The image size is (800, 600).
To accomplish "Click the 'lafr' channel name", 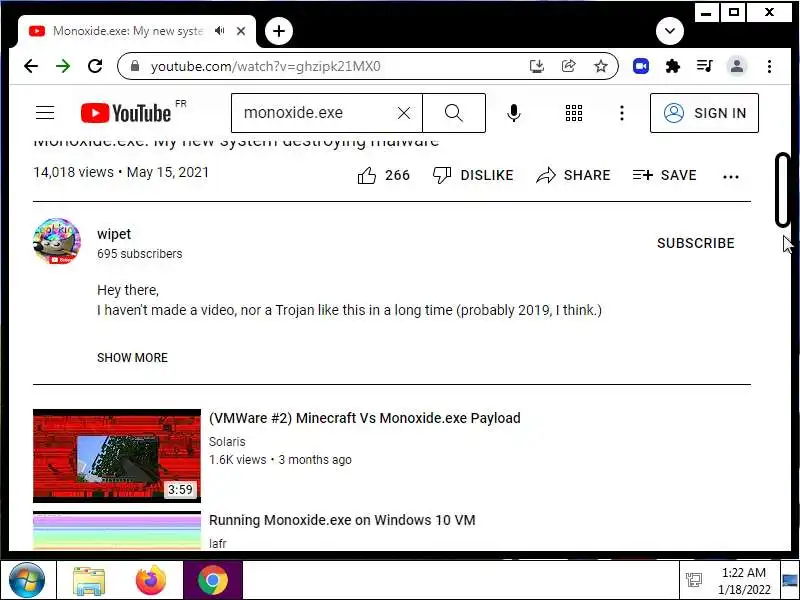I will (x=217, y=543).
